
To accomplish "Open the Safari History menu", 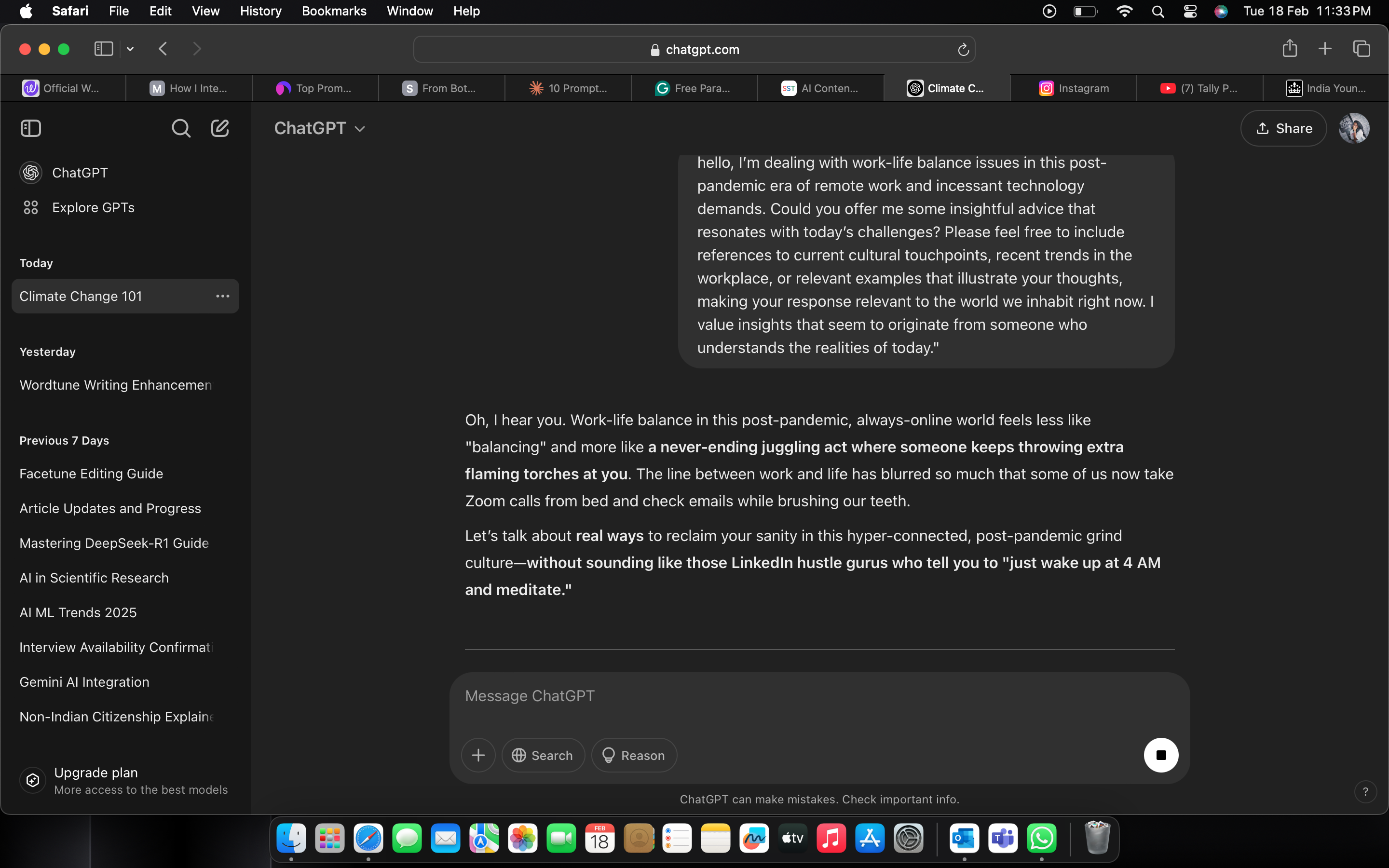I will [260, 11].
